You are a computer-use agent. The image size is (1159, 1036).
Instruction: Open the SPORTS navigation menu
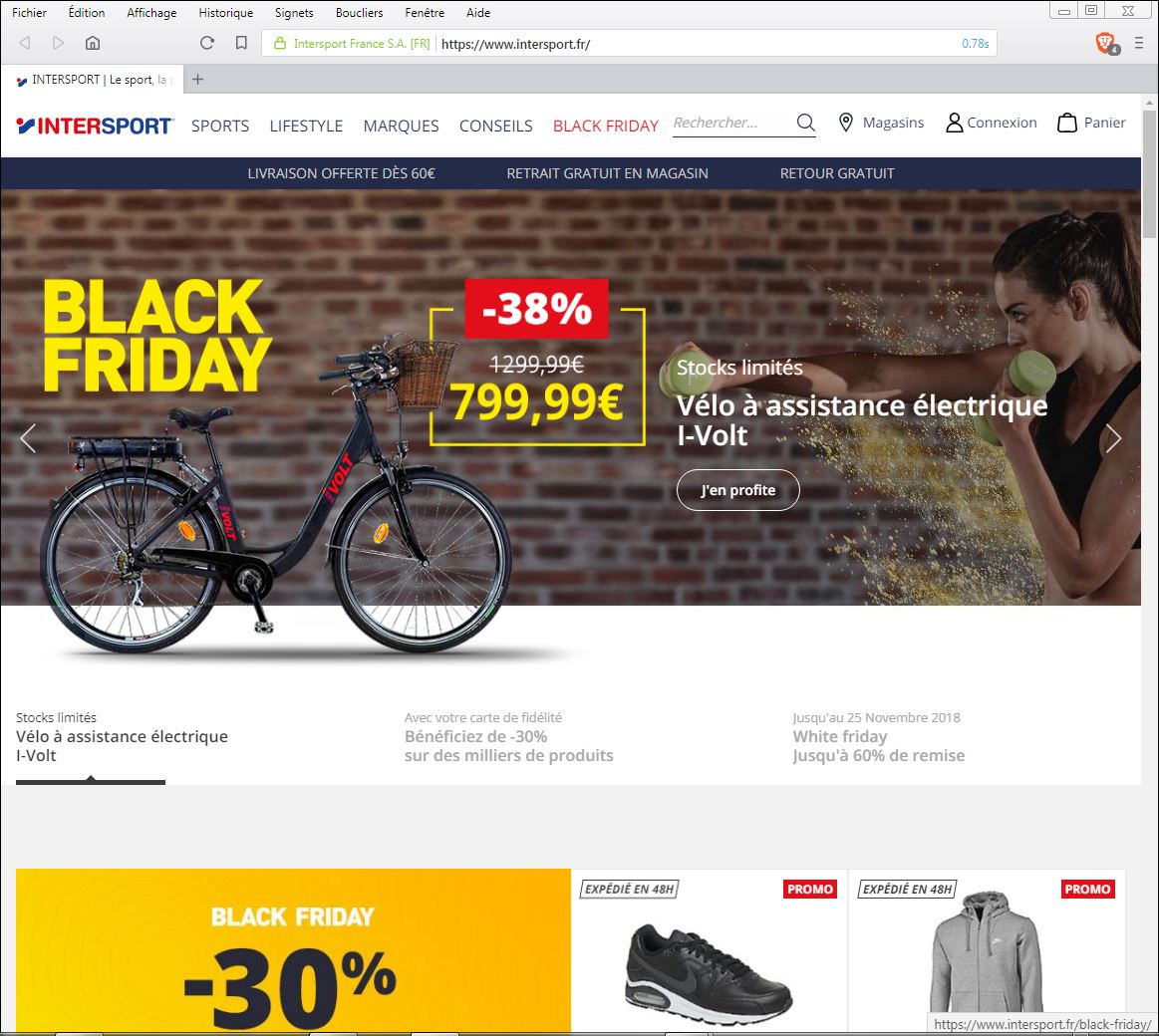click(x=220, y=127)
